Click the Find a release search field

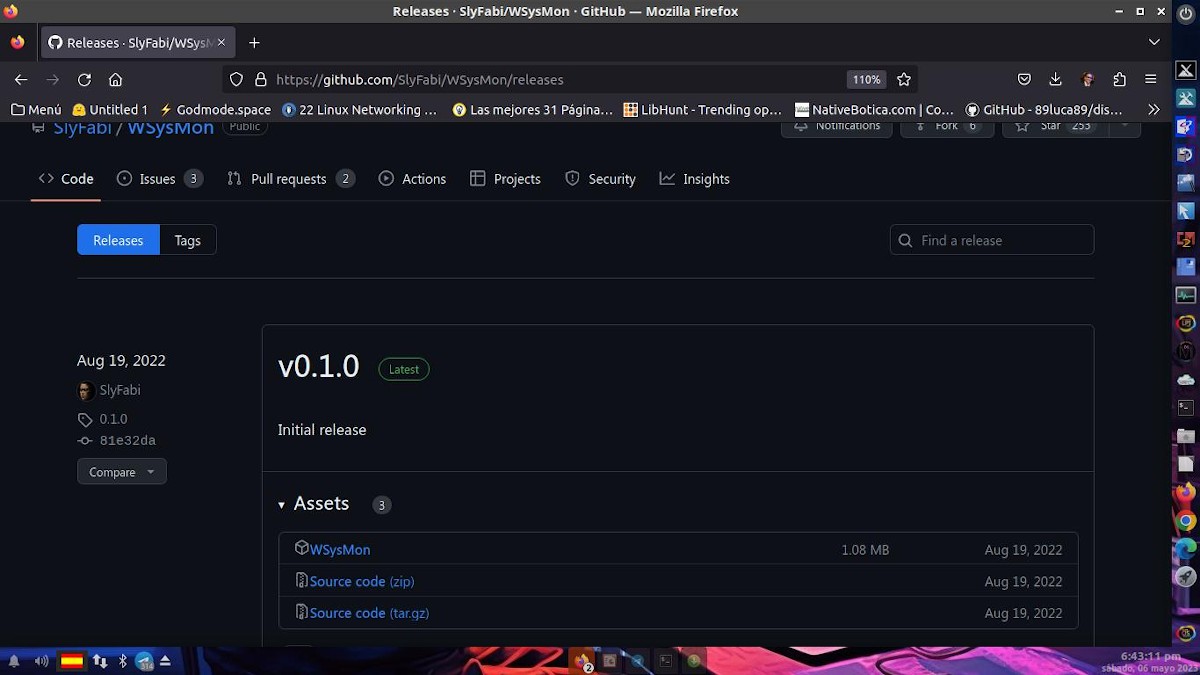(x=992, y=240)
